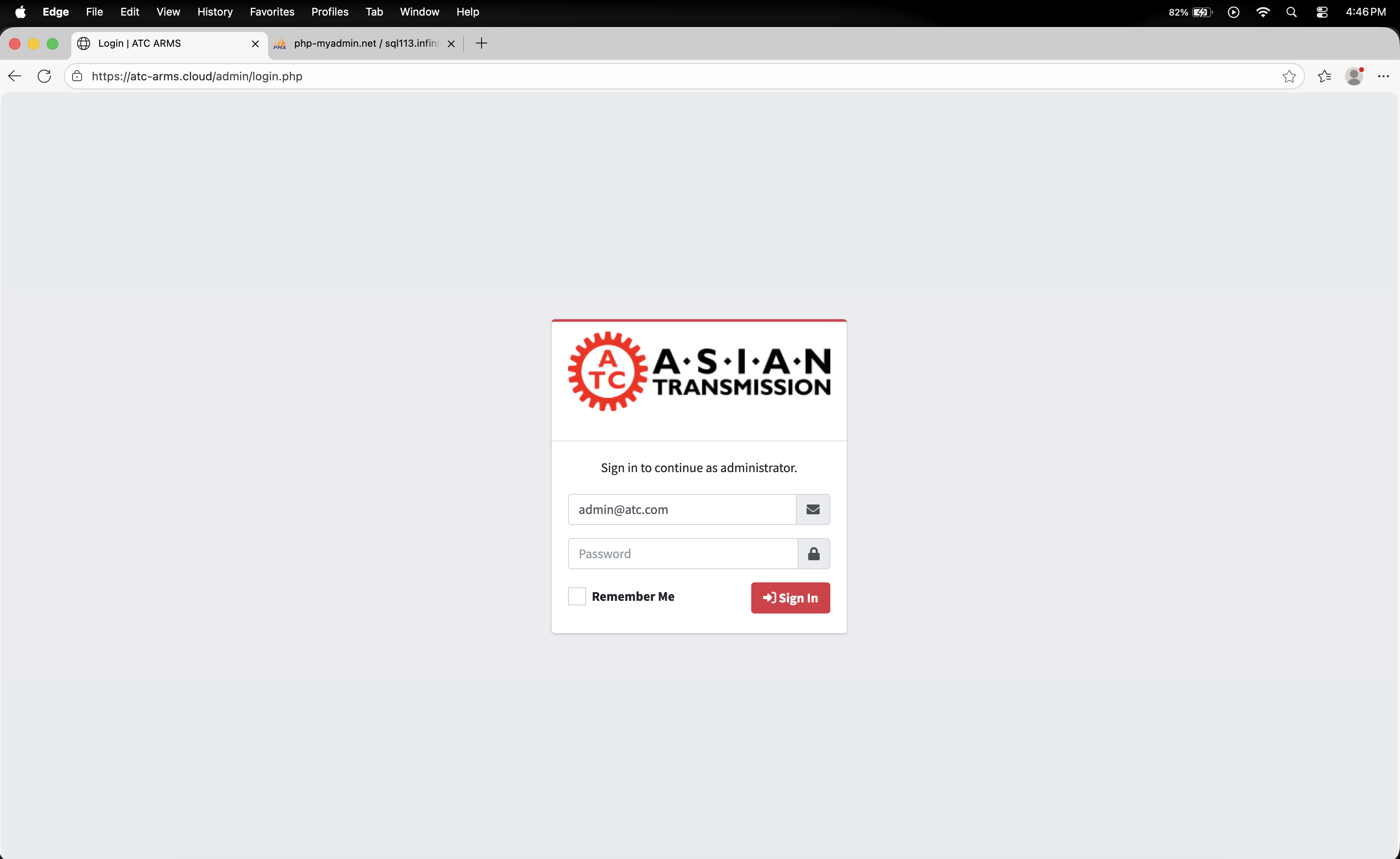Open the Edge profile avatar
Screen dimensions: 1400x859
(x=1354, y=76)
